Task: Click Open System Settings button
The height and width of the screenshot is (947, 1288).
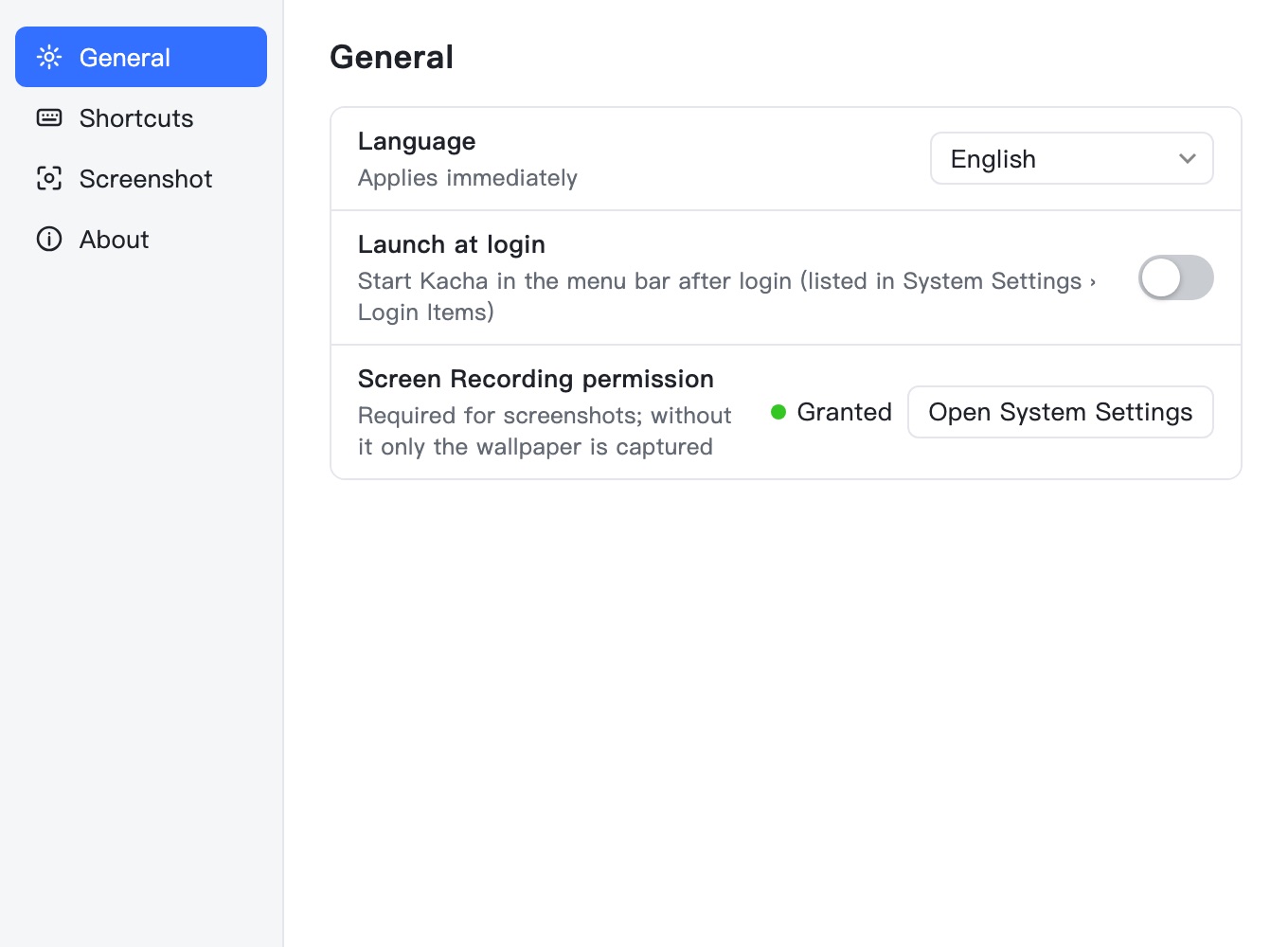Action: 1060,412
